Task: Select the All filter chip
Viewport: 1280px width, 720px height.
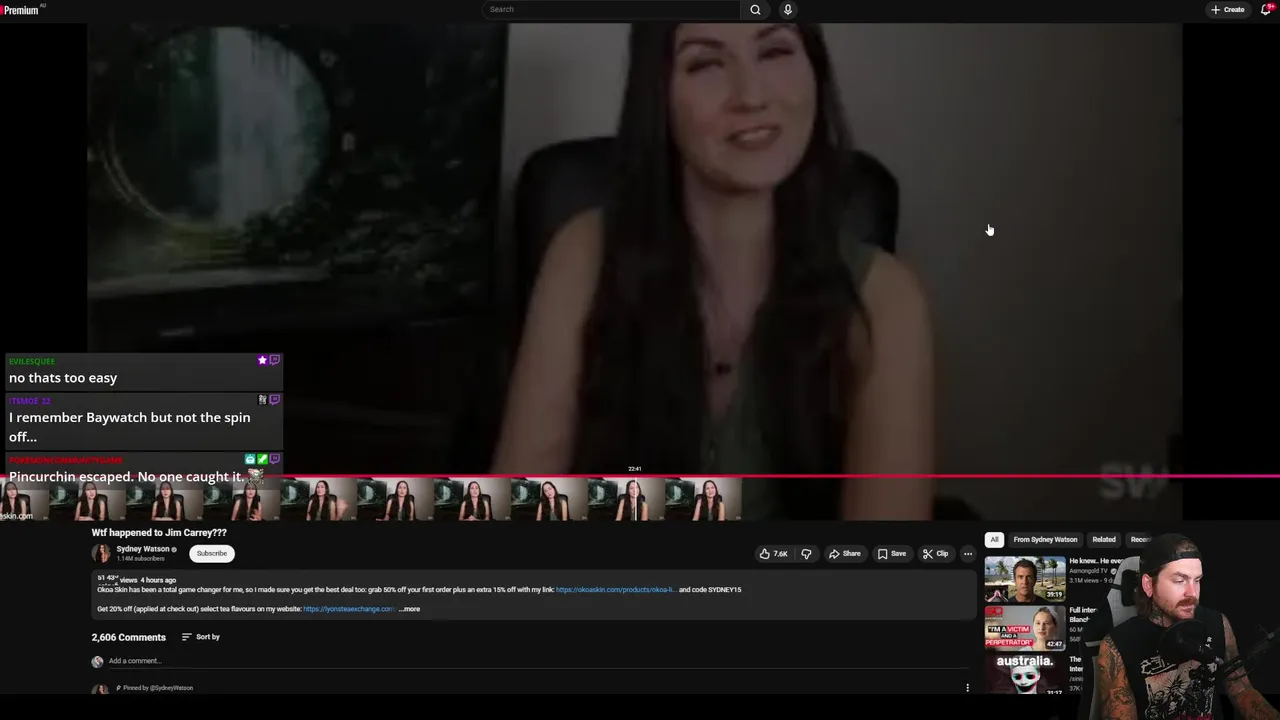Action: (x=994, y=540)
